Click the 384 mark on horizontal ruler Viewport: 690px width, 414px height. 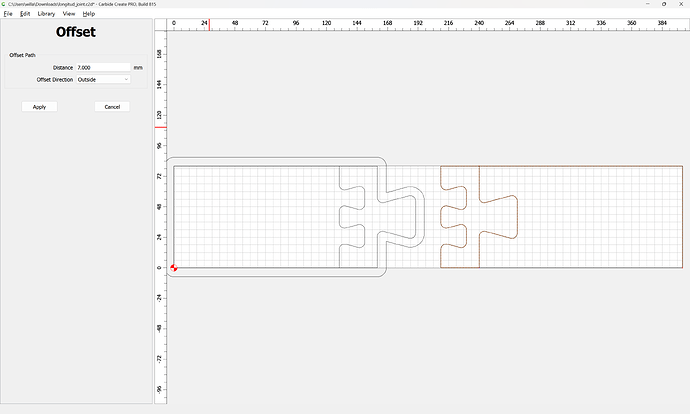(662, 23)
